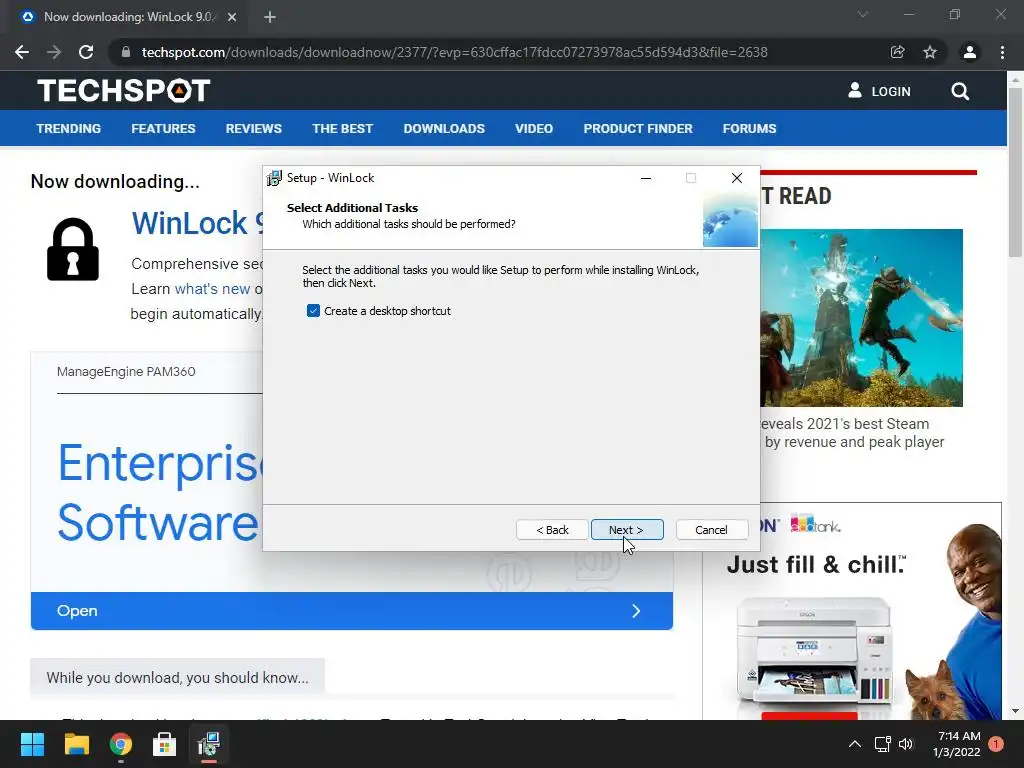Viewport: 1024px width, 768px height.
Task: Click the TechSpot logo
Action: [x=123, y=91]
